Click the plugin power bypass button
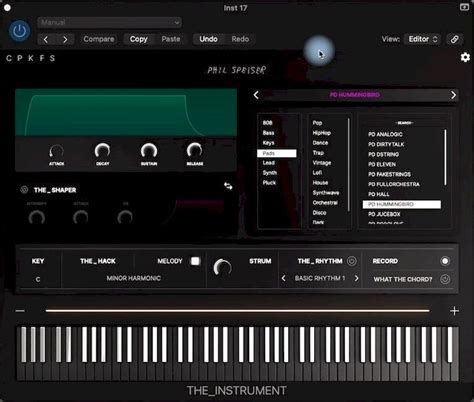The height and width of the screenshot is (402, 474). tap(20, 31)
